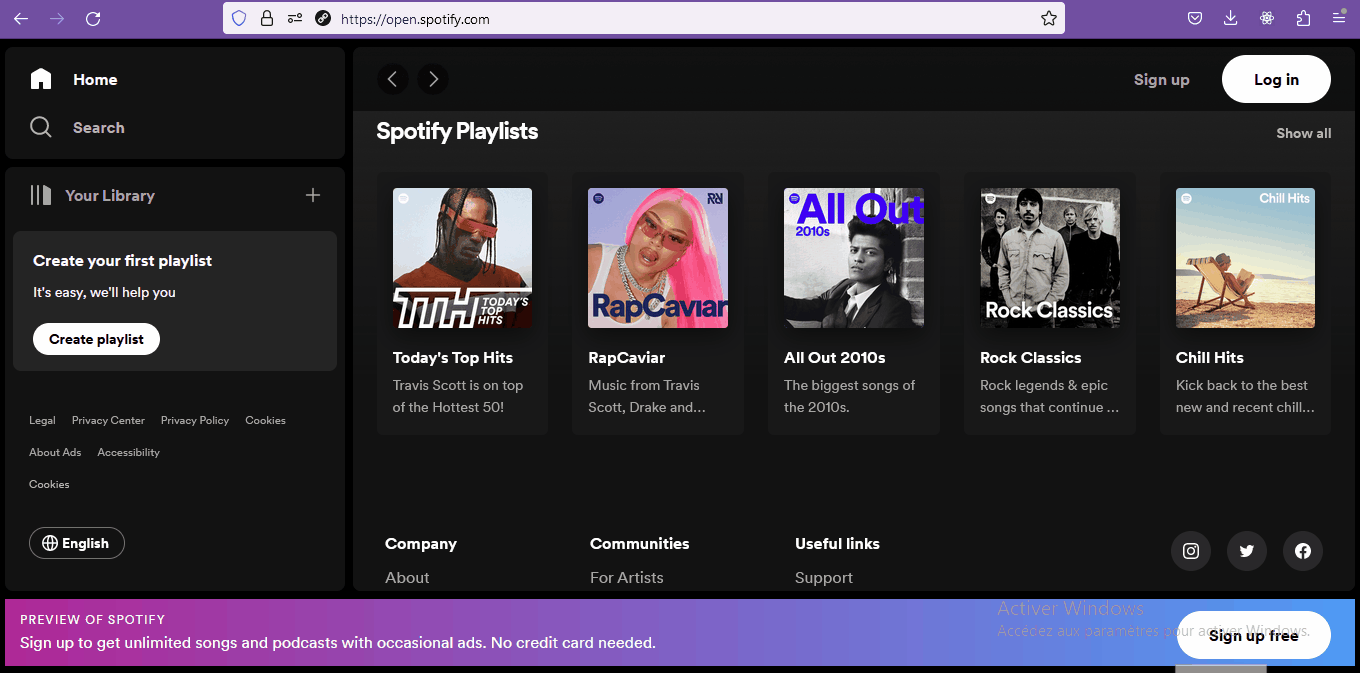Open the English language selector
This screenshot has width=1360, height=673.
click(x=77, y=543)
